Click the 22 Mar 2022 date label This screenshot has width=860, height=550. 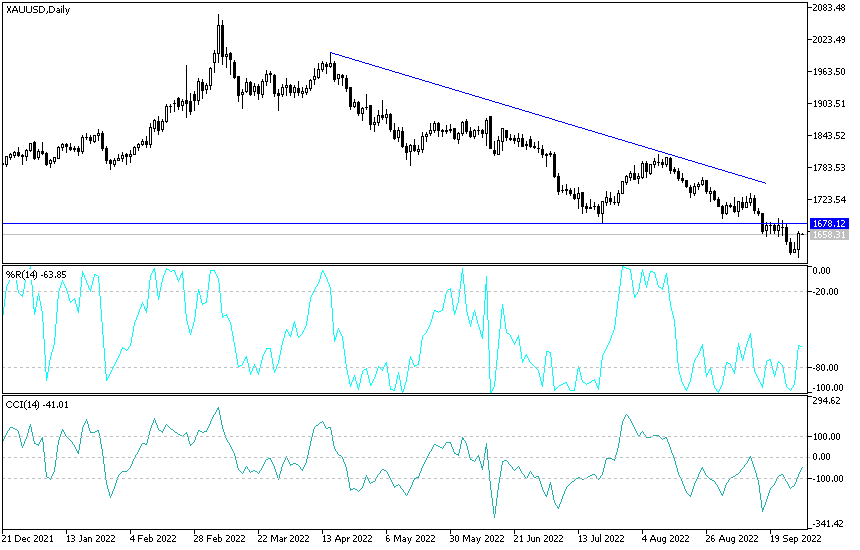(x=284, y=538)
